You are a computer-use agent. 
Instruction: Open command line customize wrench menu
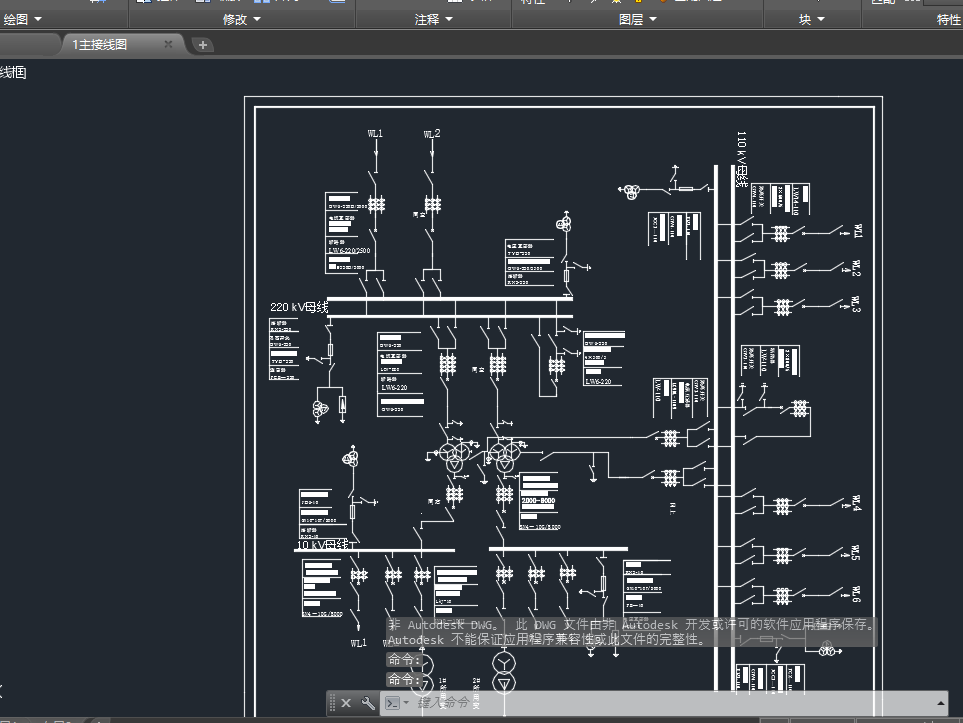(368, 703)
